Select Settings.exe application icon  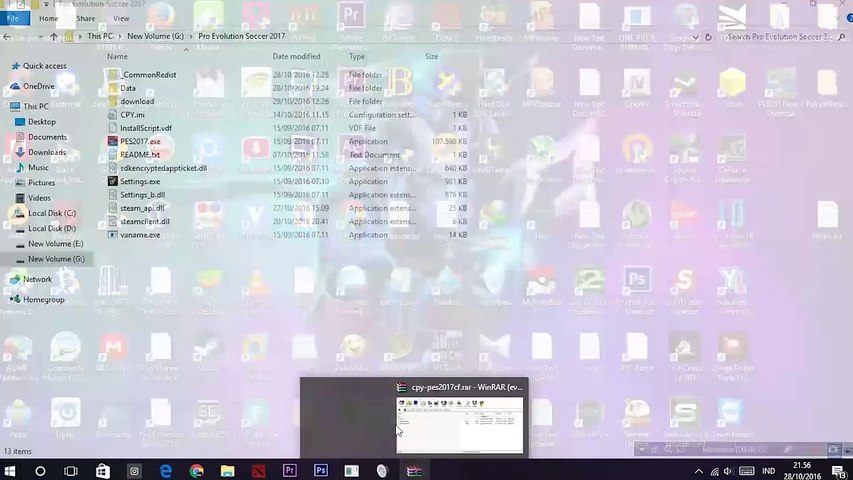[113, 181]
